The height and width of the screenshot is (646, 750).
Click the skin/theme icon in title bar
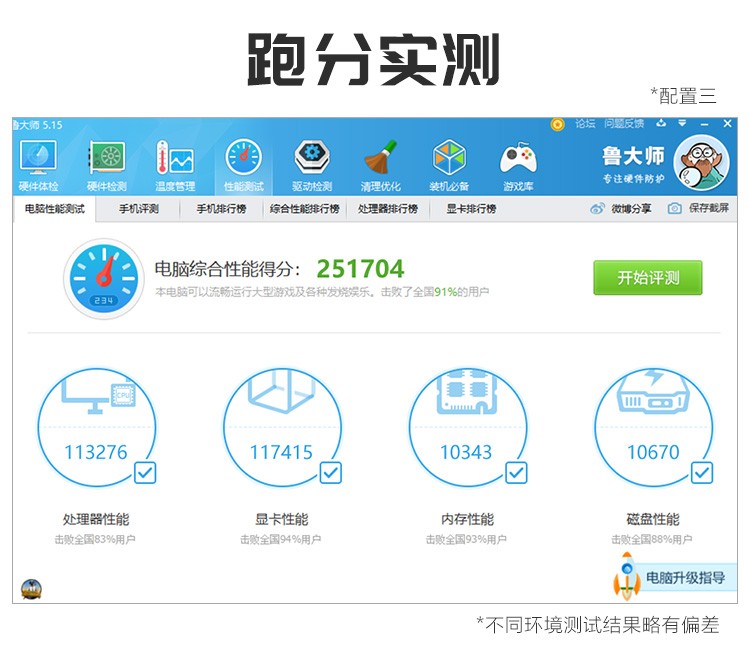pos(661,123)
